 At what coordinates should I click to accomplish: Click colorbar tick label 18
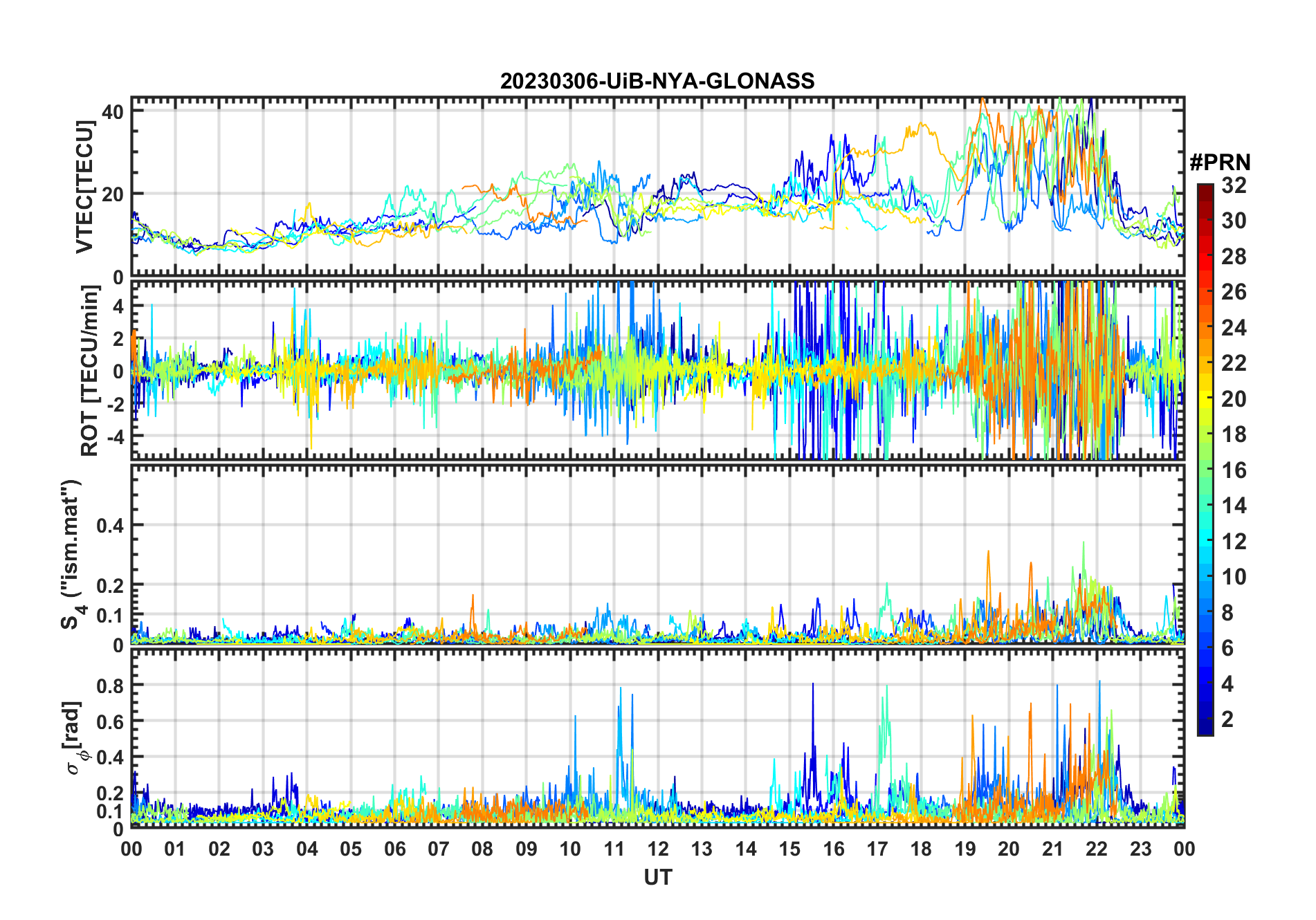coord(1234,434)
